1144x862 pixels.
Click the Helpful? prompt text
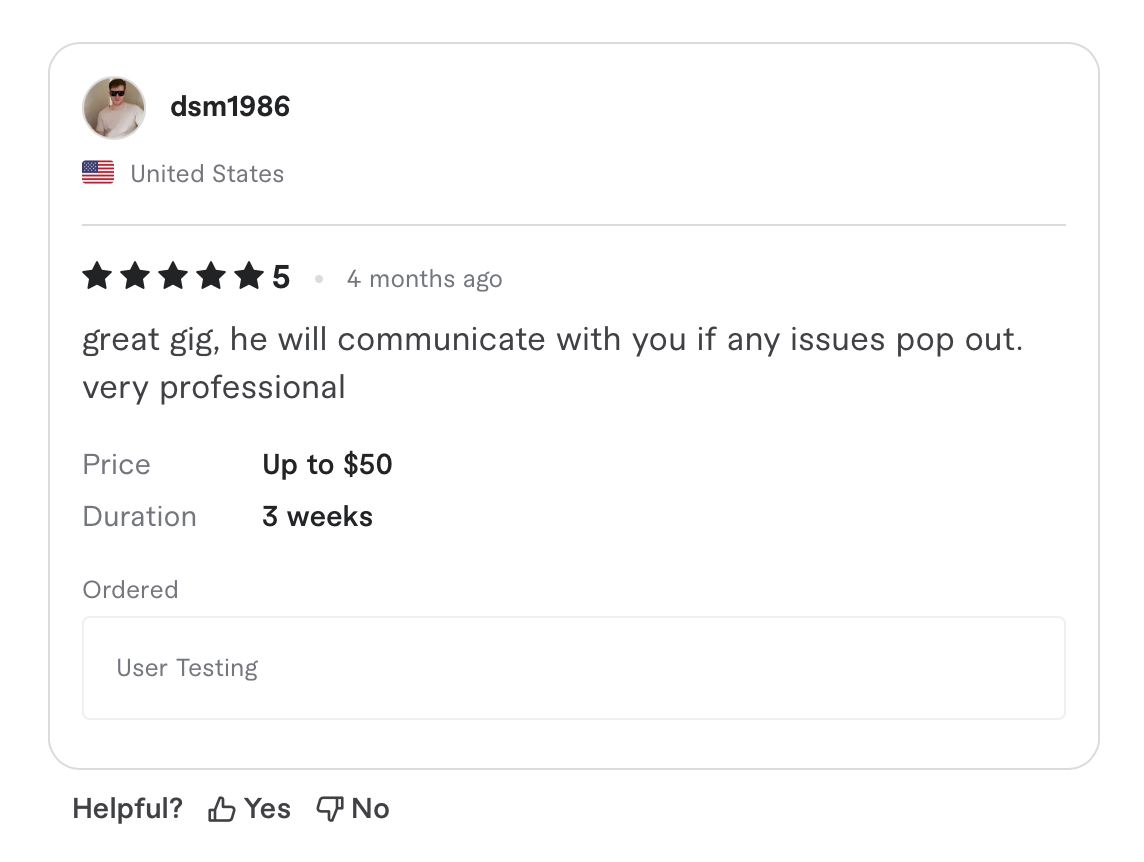[127, 808]
